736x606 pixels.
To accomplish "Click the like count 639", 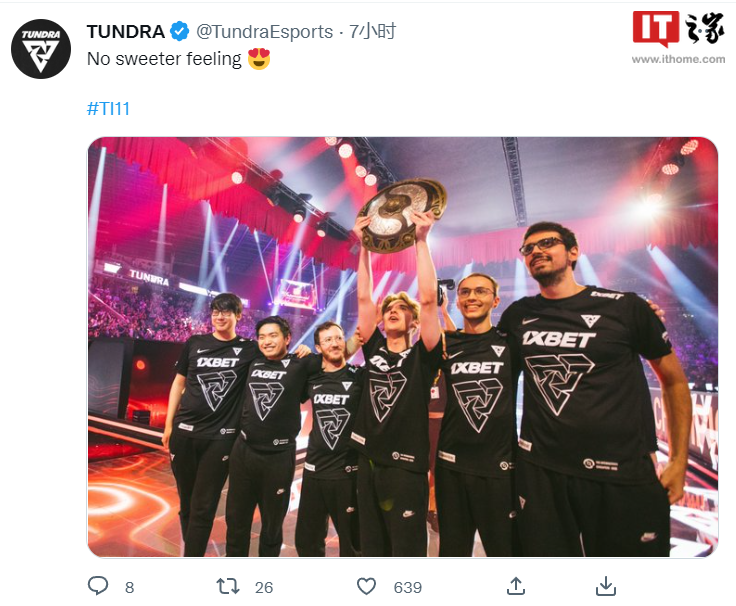I will coord(408,587).
